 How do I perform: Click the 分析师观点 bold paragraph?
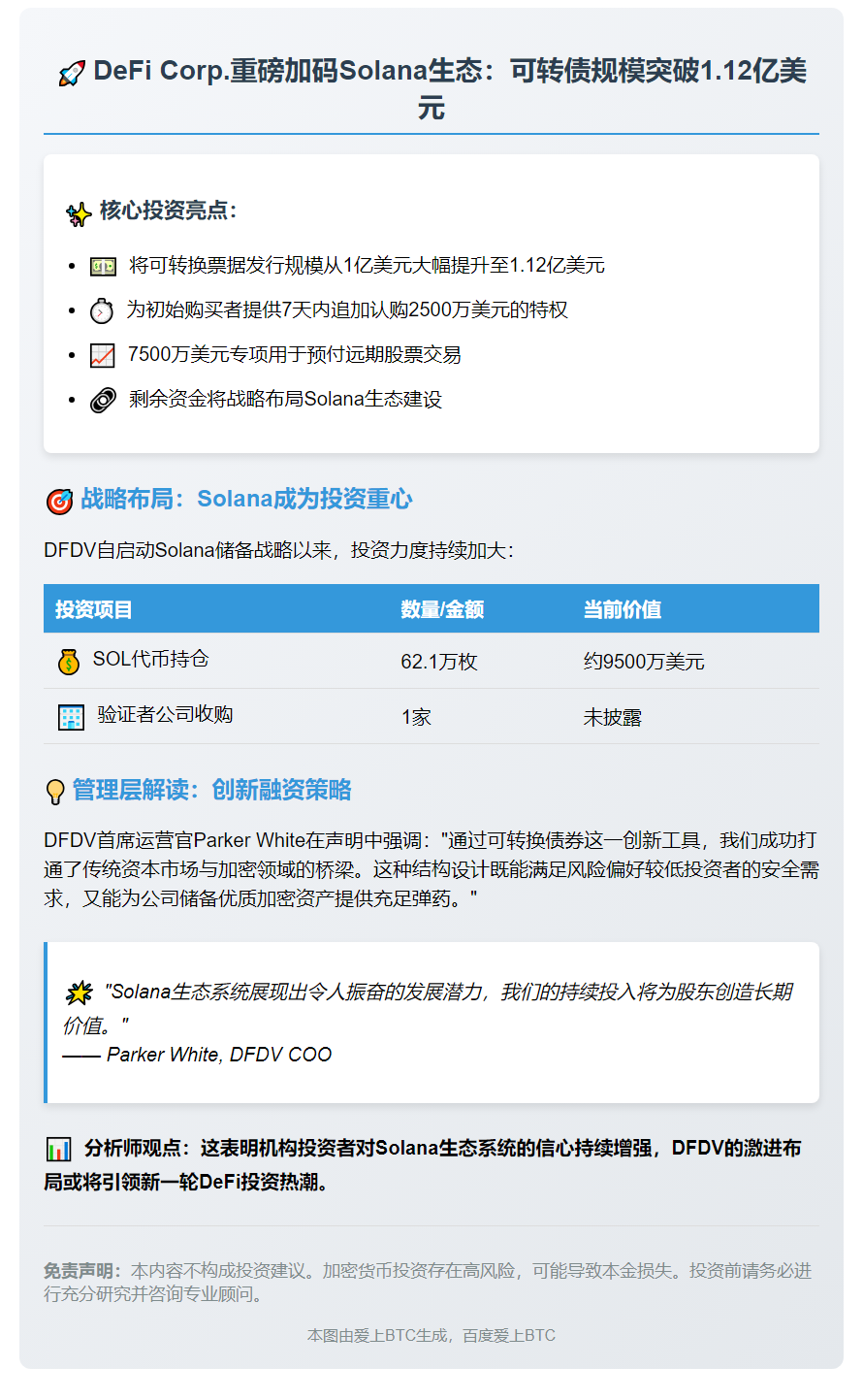(x=423, y=1165)
